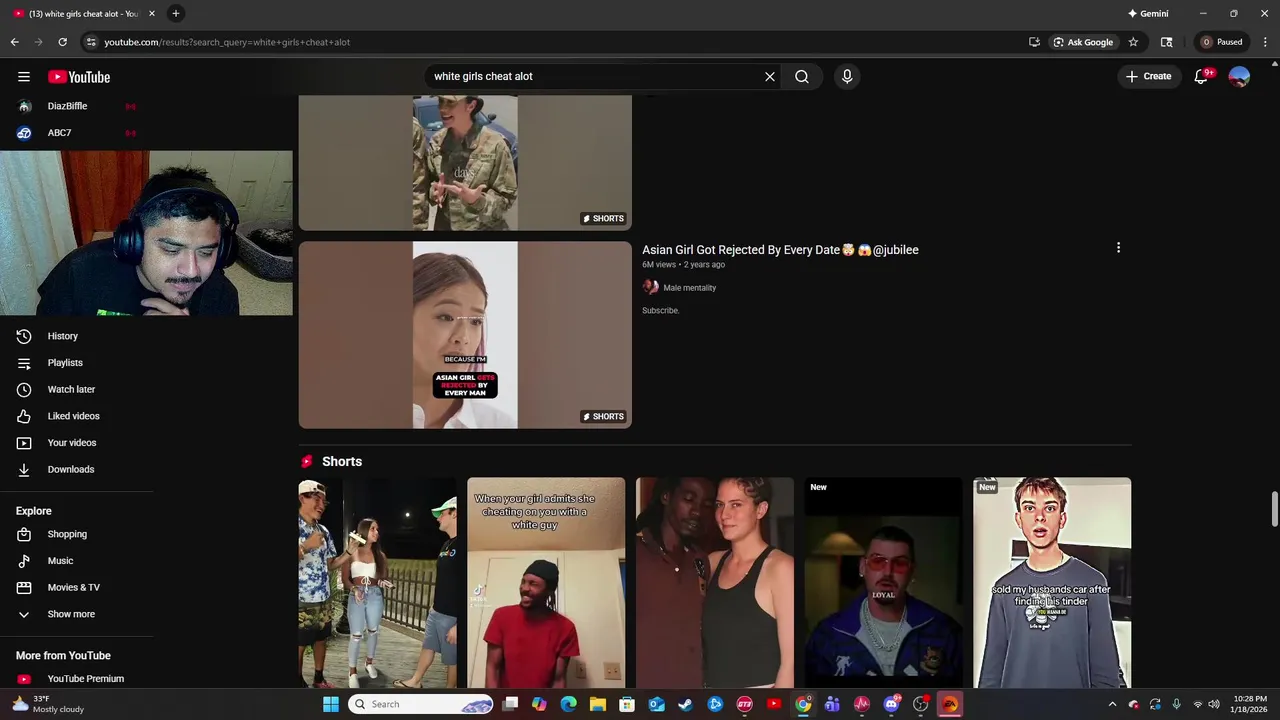1280x720 pixels.
Task: Open a new browser tab
Action: [x=175, y=13]
